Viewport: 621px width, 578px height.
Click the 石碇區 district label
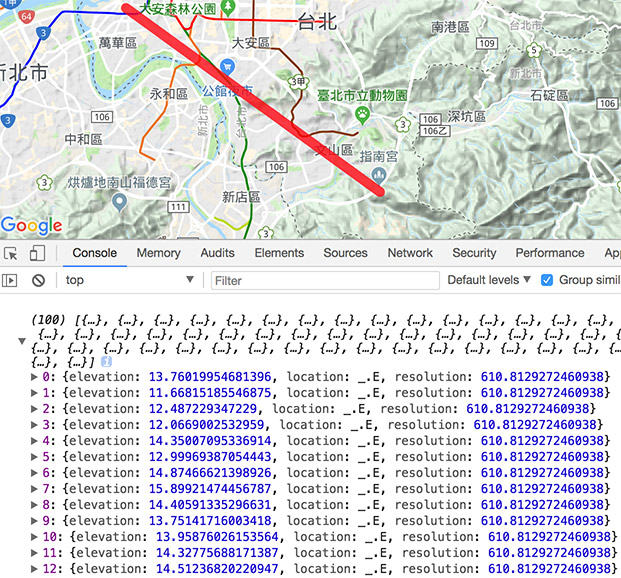(549, 95)
